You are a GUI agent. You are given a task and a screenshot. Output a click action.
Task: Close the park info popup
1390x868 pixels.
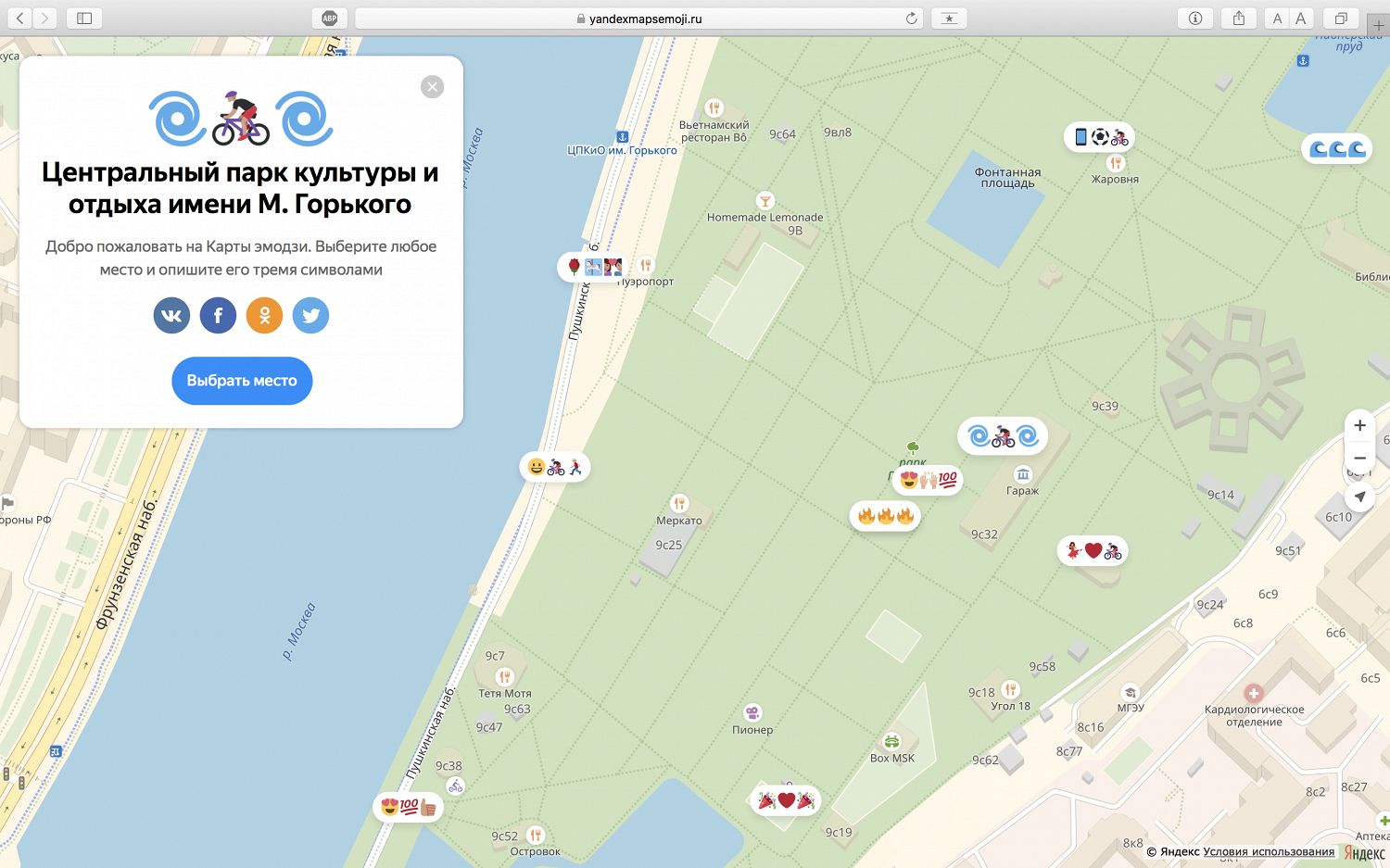point(432,87)
